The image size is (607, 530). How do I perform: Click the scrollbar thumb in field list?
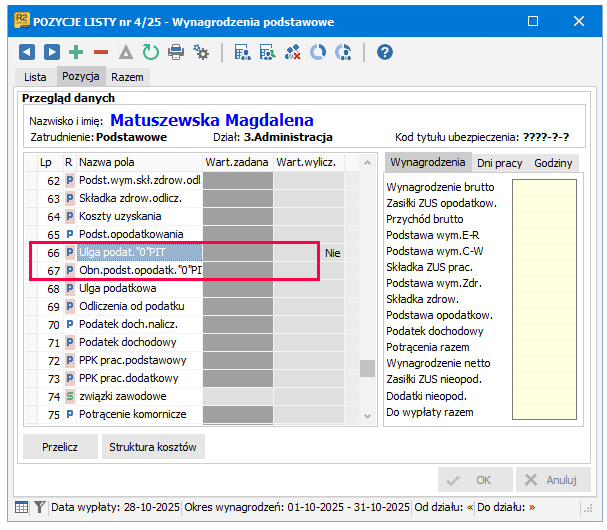tap(367, 368)
